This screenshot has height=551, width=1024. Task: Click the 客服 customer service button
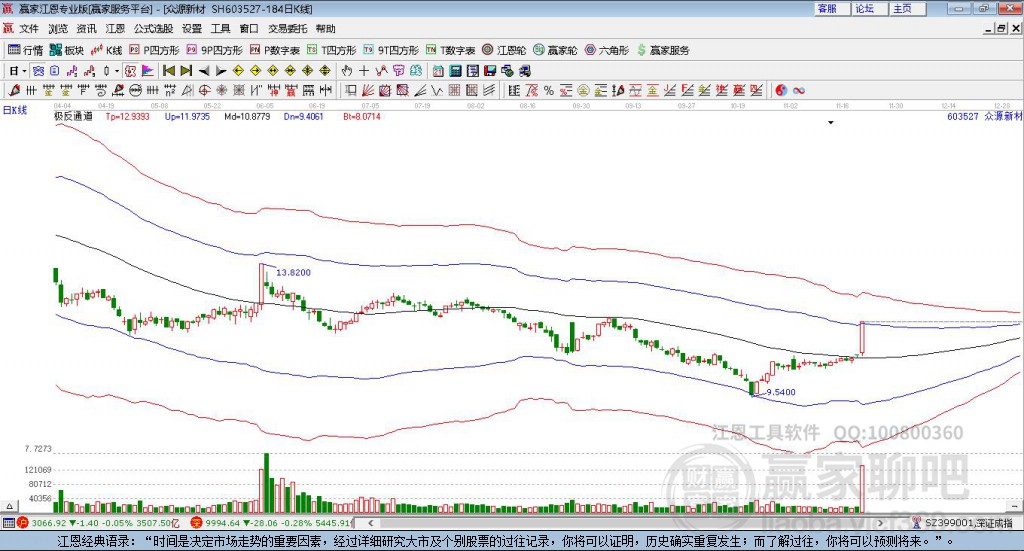832,8
